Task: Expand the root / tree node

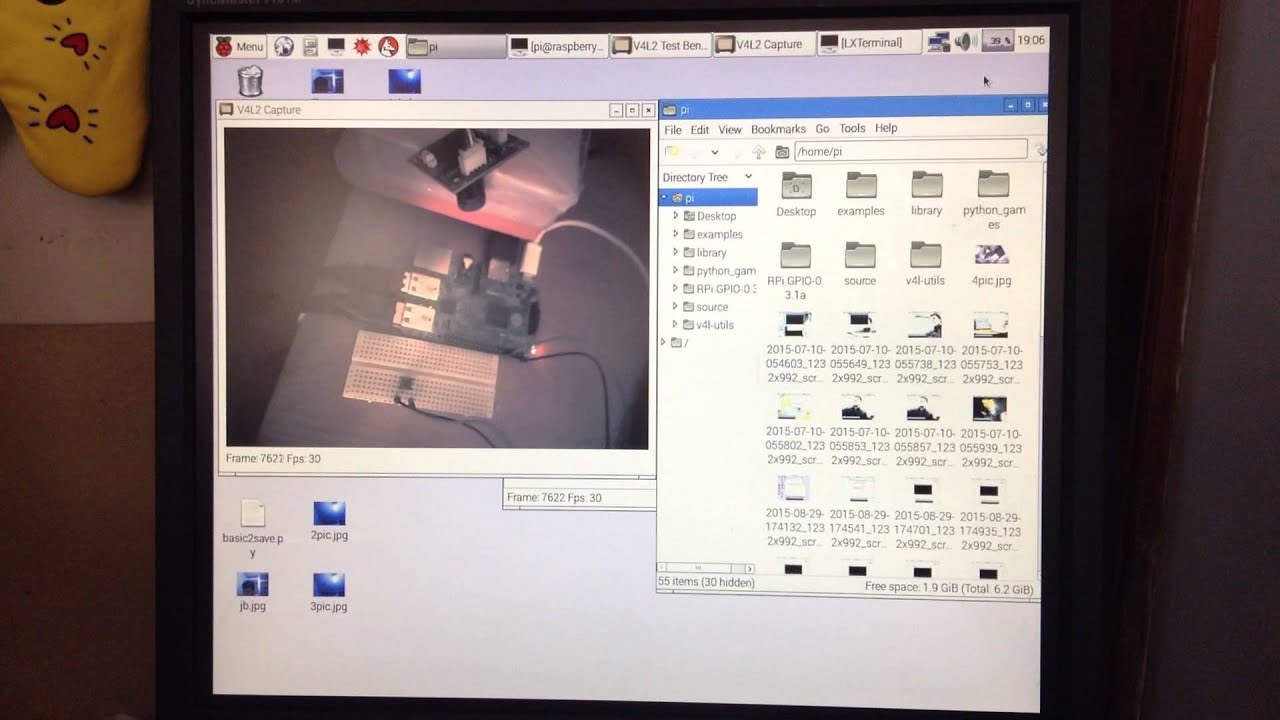Action: [663, 342]
